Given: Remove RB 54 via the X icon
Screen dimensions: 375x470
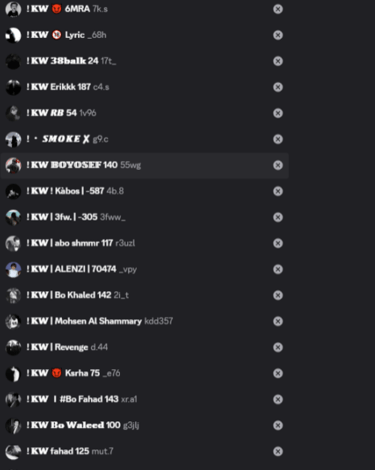Looking at the screenshot, I should pos(278,113).
